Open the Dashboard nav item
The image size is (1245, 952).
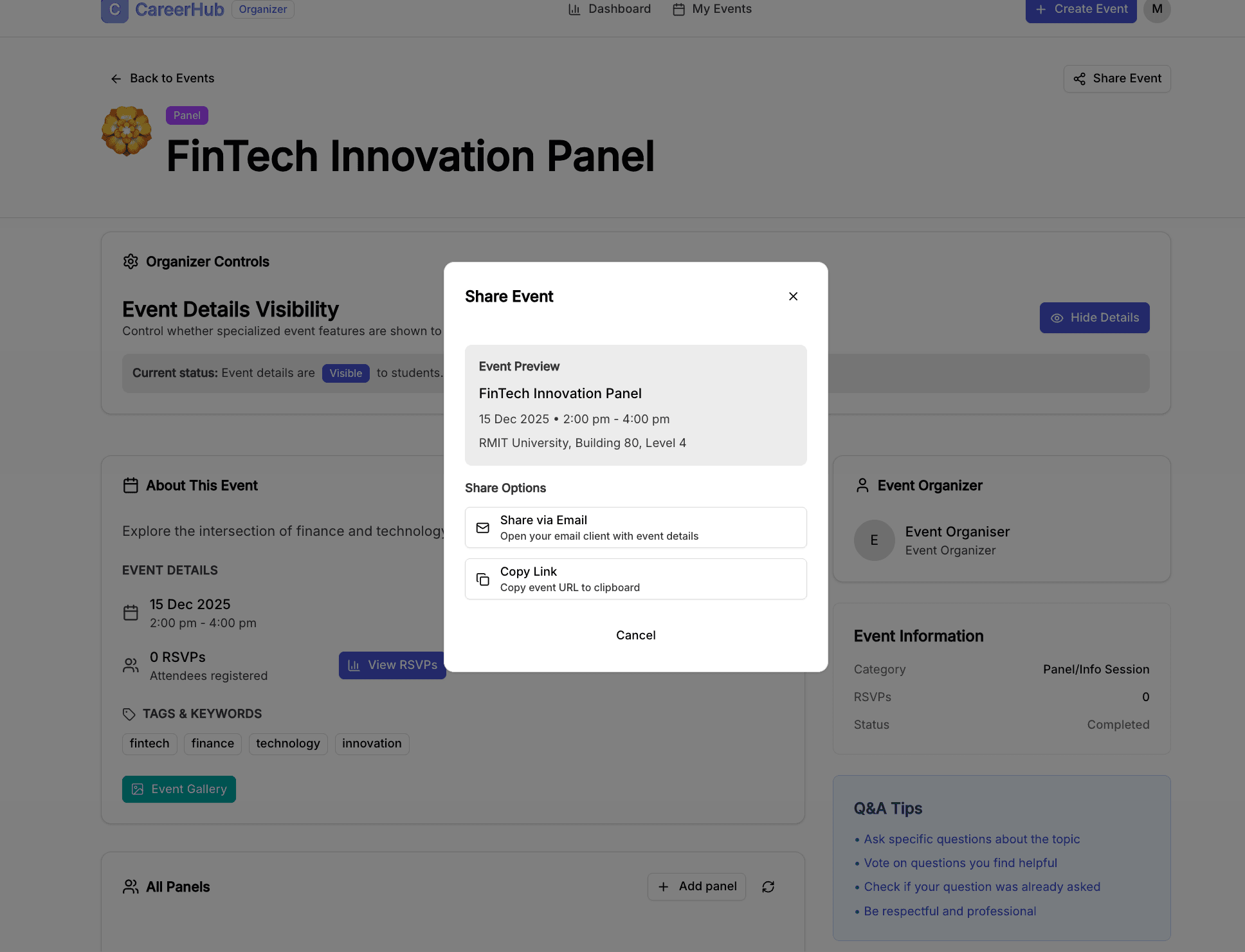point(609,9)
